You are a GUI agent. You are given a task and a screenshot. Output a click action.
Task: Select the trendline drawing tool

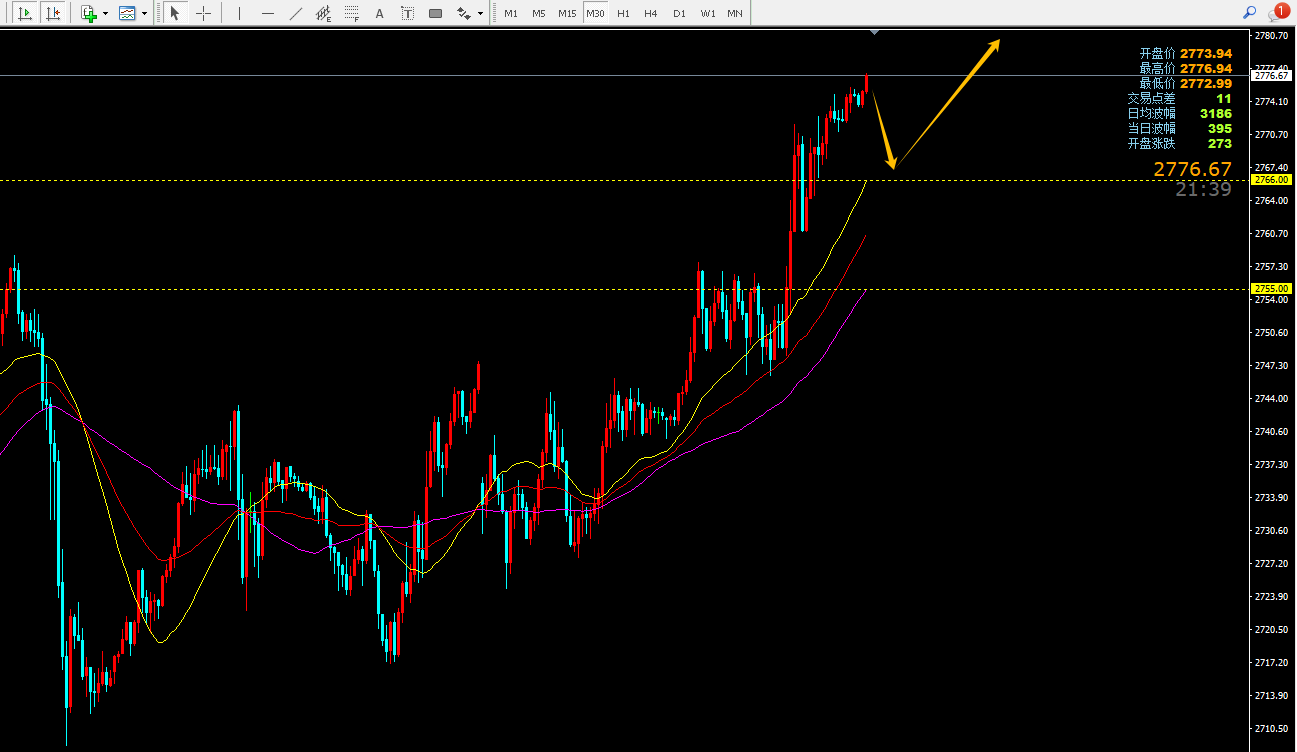(295, 13)
